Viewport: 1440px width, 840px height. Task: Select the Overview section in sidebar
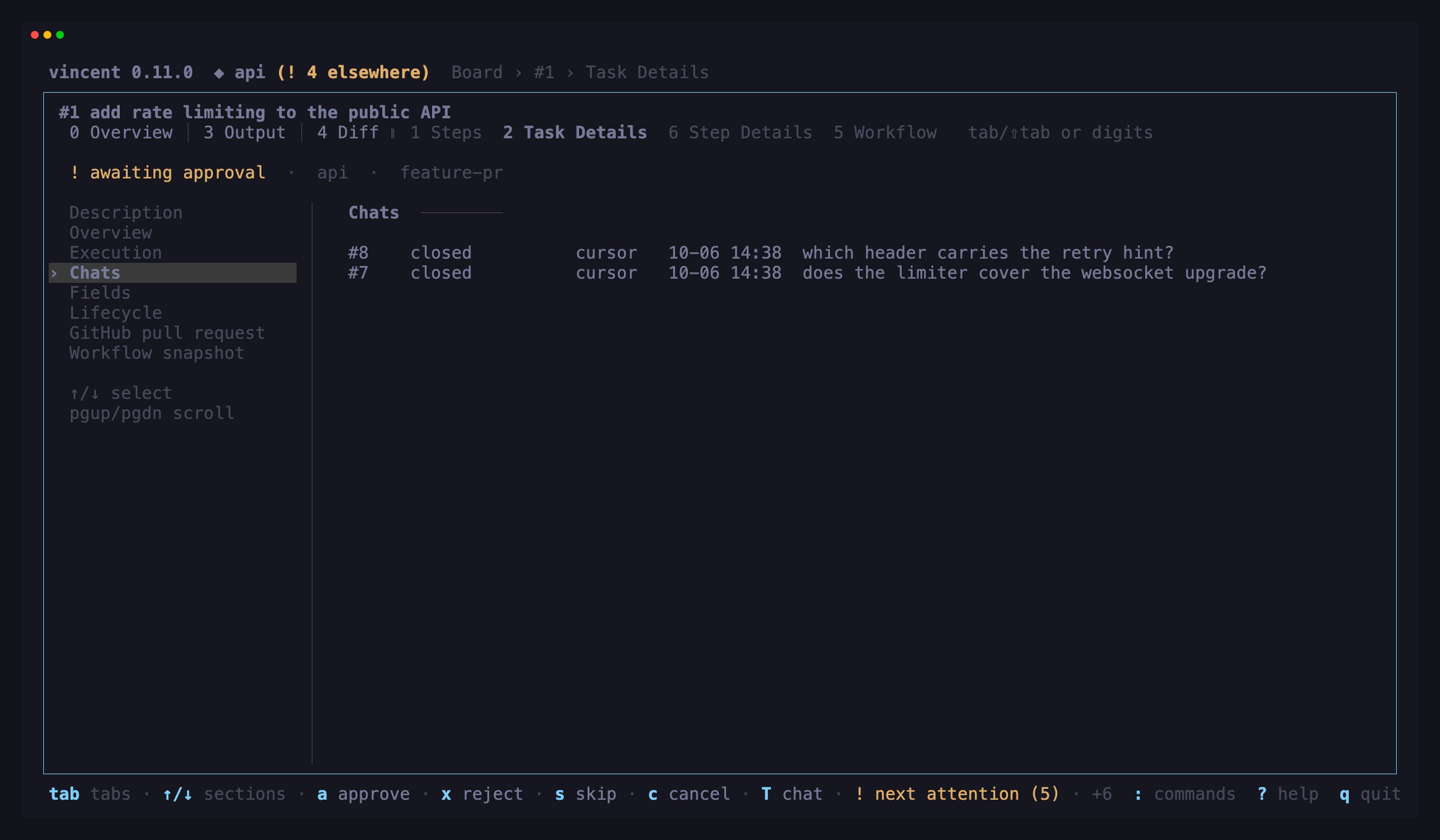click(110, 233)
